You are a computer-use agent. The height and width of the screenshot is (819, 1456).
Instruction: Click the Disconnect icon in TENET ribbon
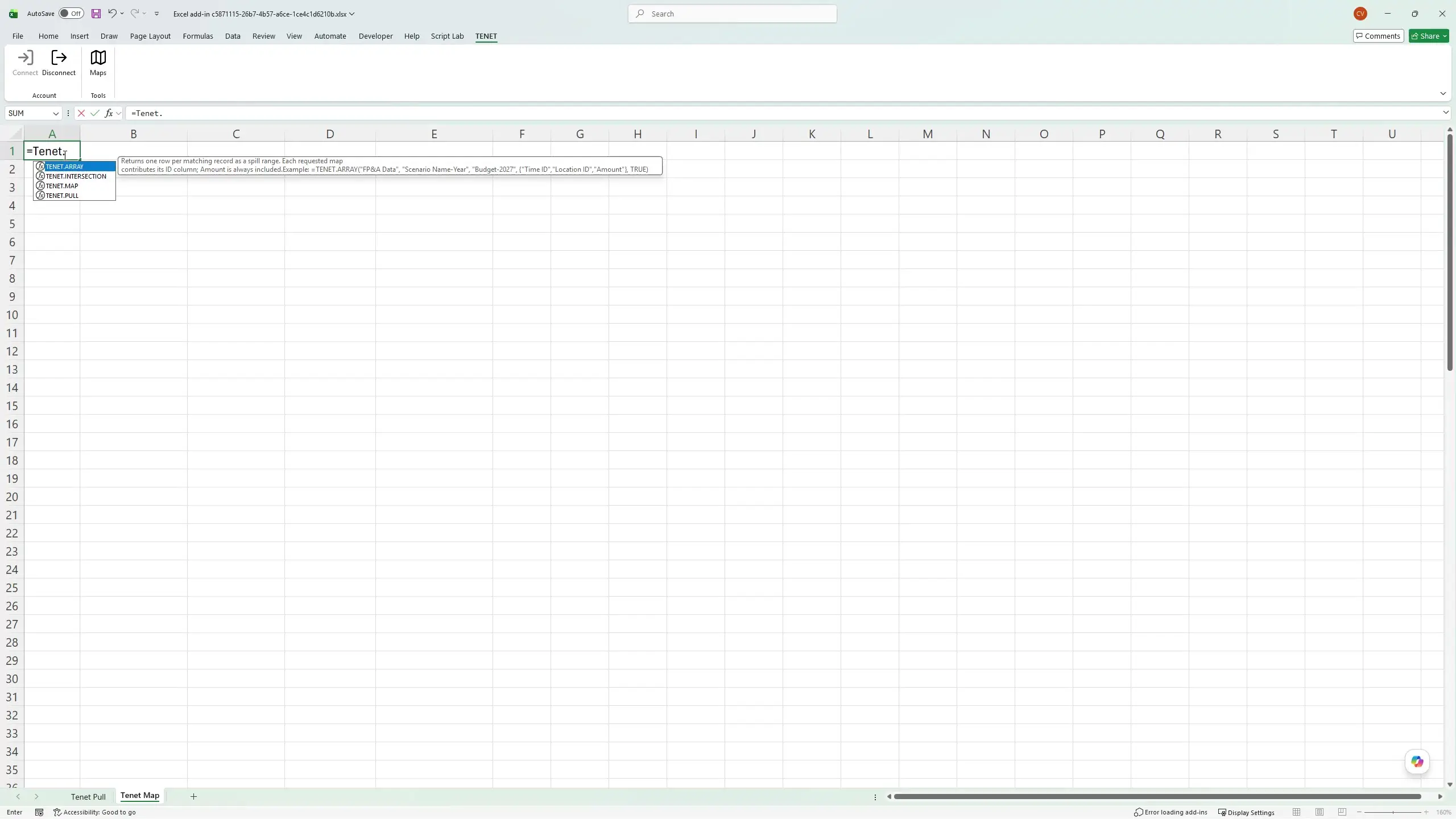click(x=59, y=58)
